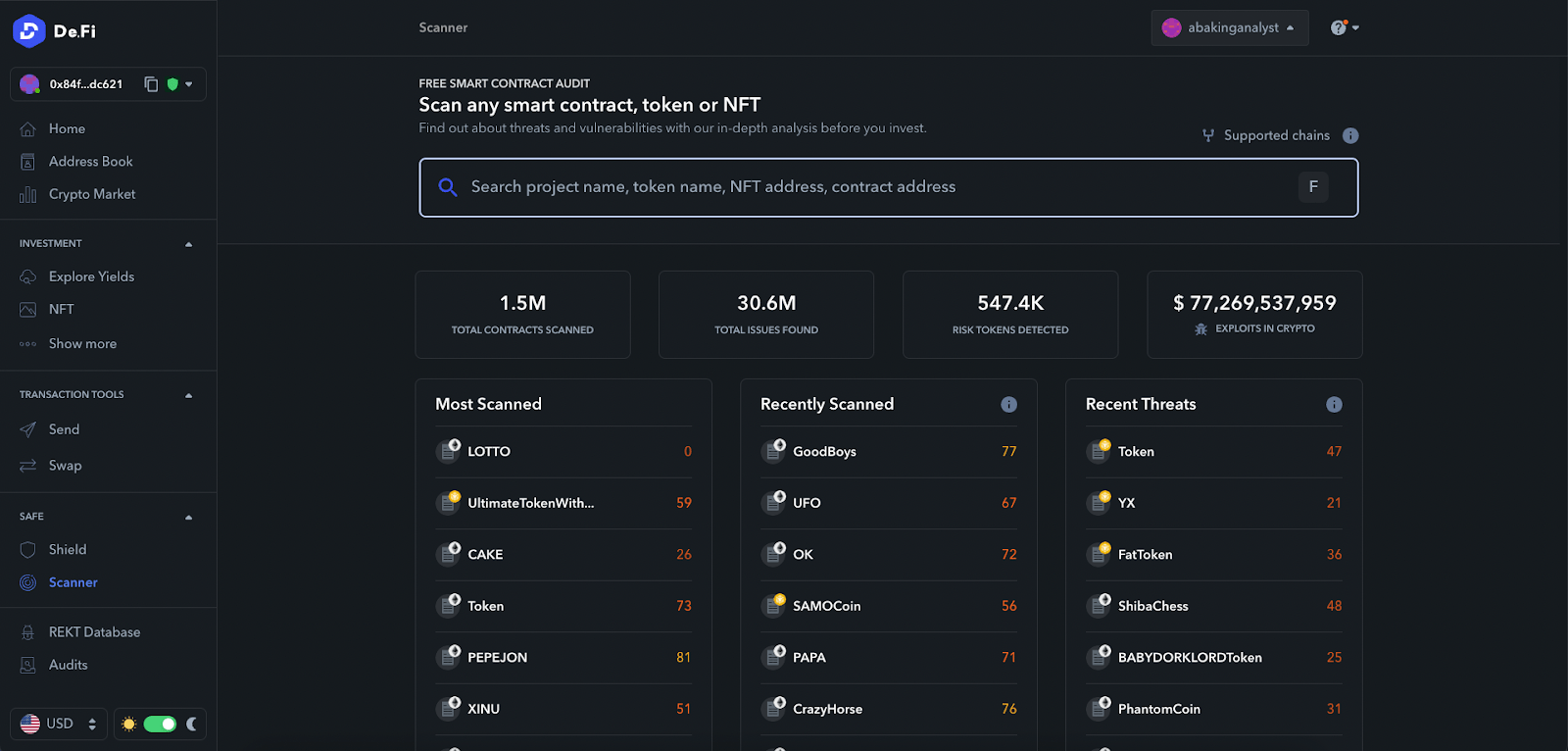
Task: Open CAKE in Most Scanned
Action: 563,555
